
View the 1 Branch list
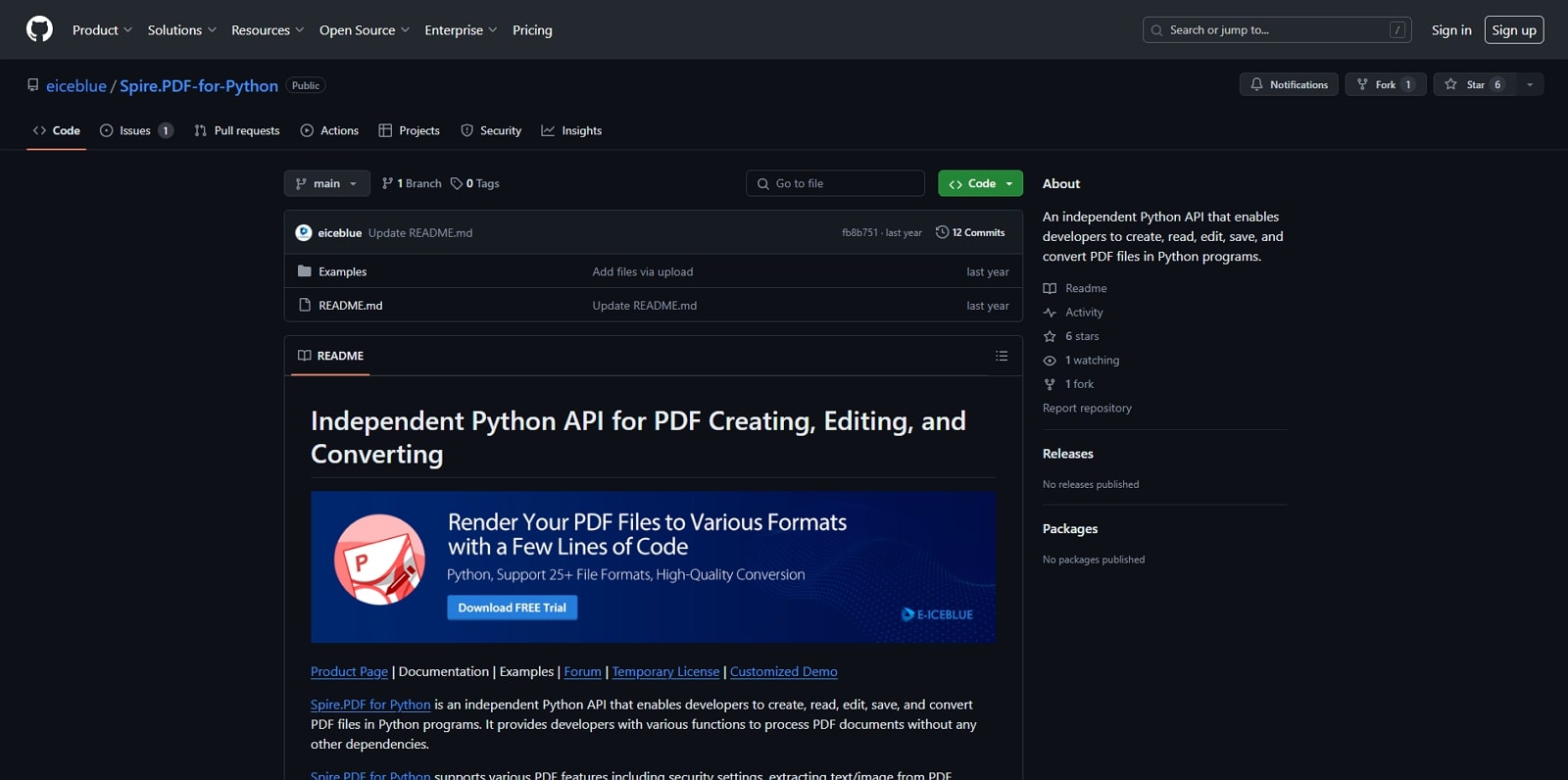(x=412, y=183)
